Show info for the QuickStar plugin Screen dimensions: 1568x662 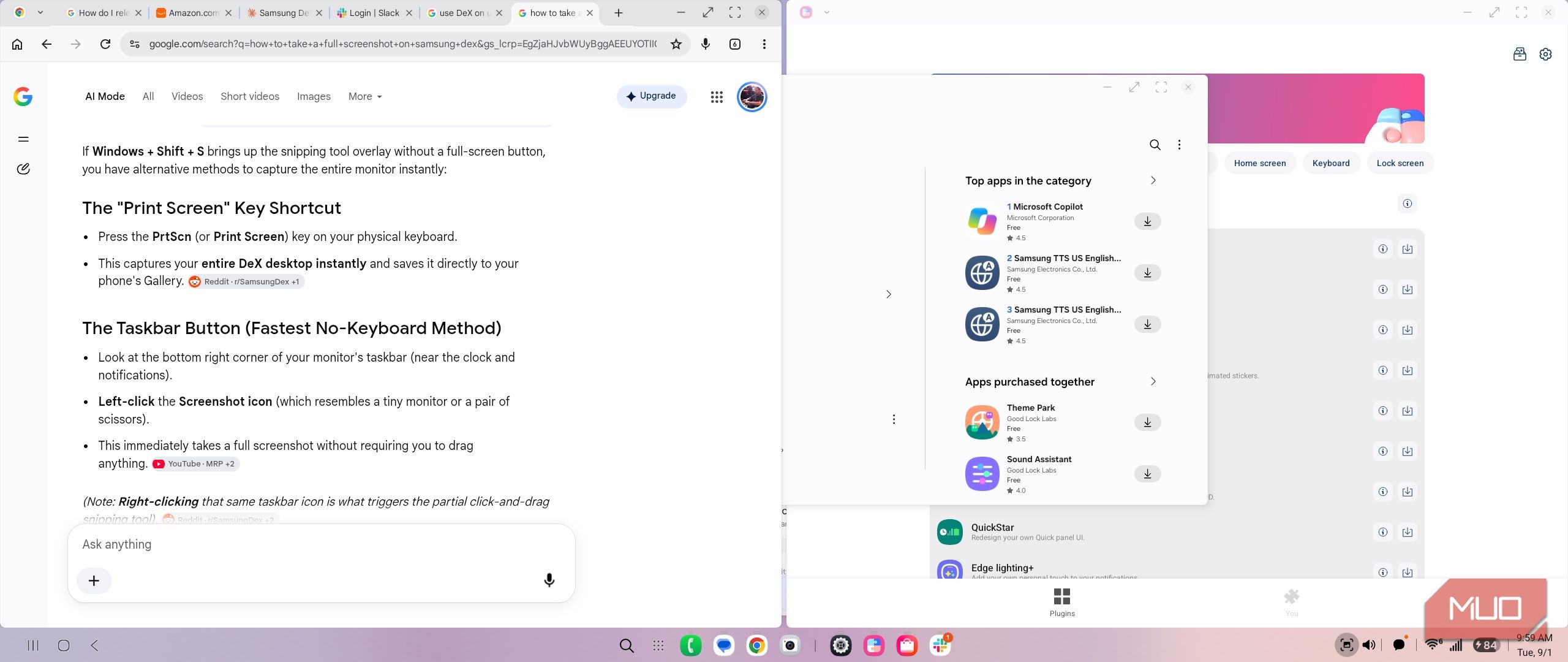1383,532
